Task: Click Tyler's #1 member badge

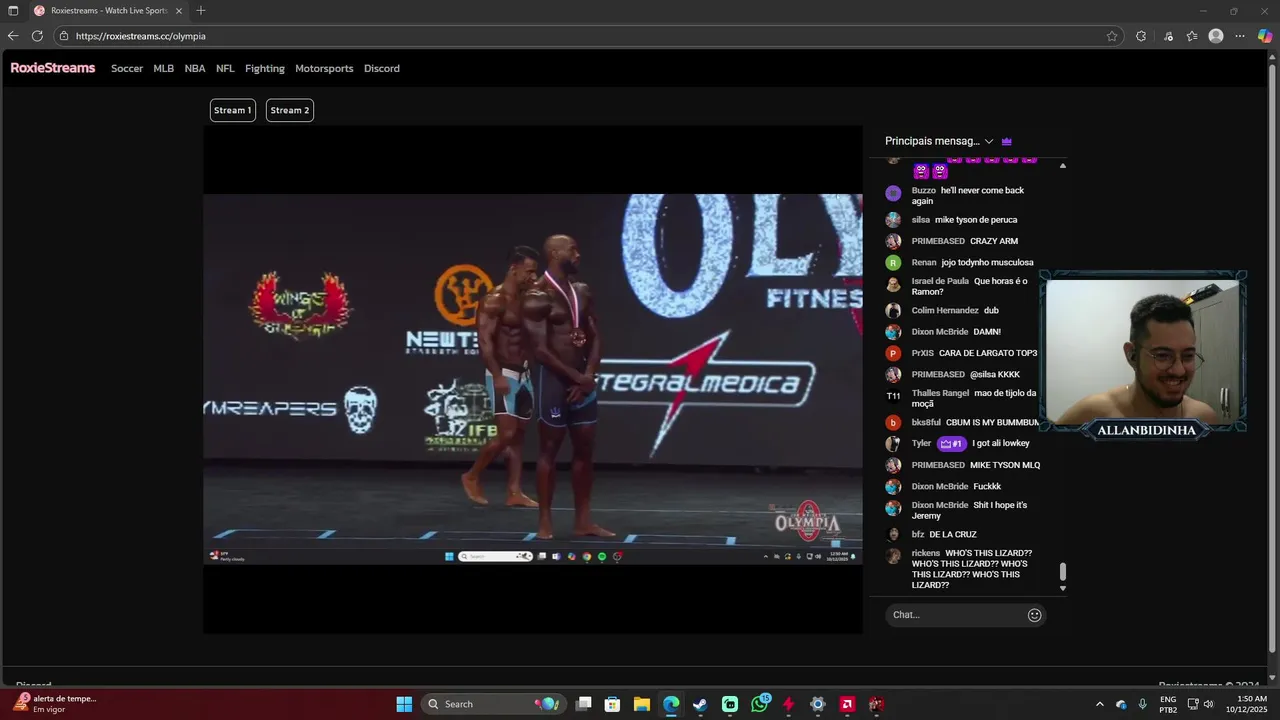Action: (x=951, y=444)
